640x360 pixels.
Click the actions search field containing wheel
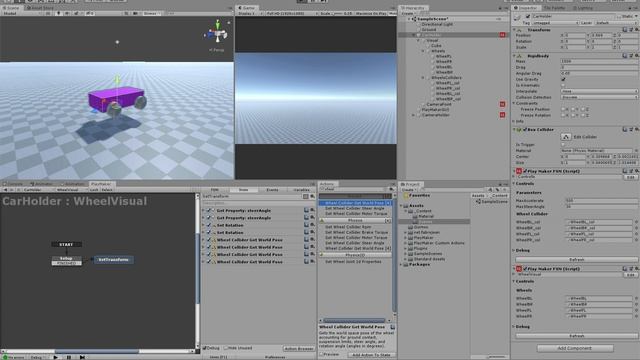point(354,189)
